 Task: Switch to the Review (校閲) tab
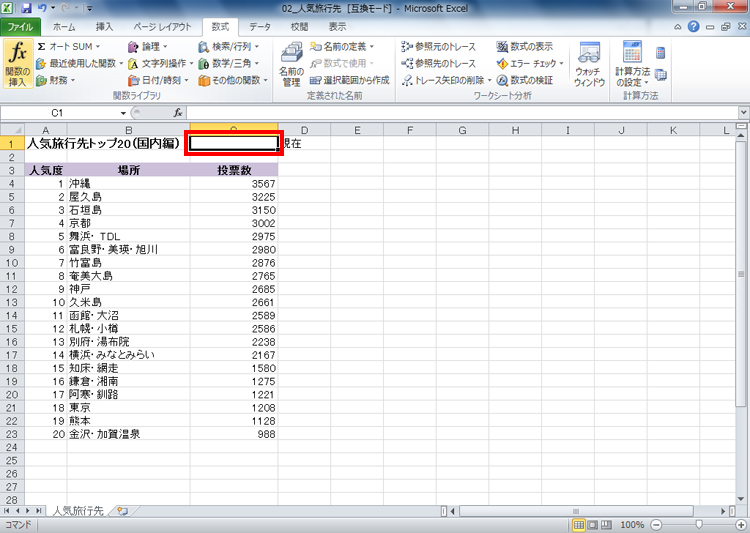pyautogui.click(x=299, y=27)
